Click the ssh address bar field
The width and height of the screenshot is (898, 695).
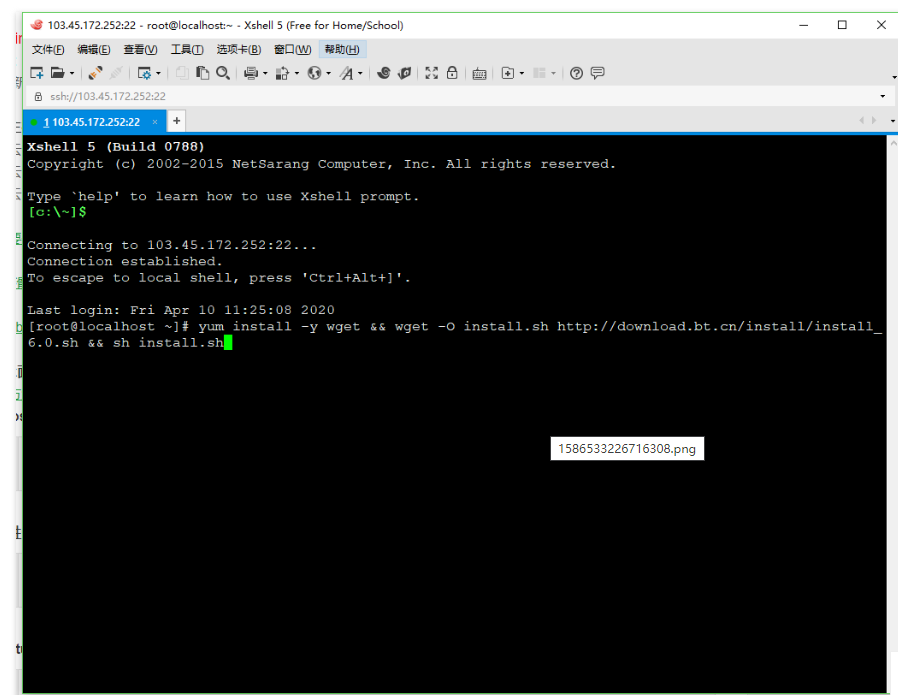(x=400, y=97)
